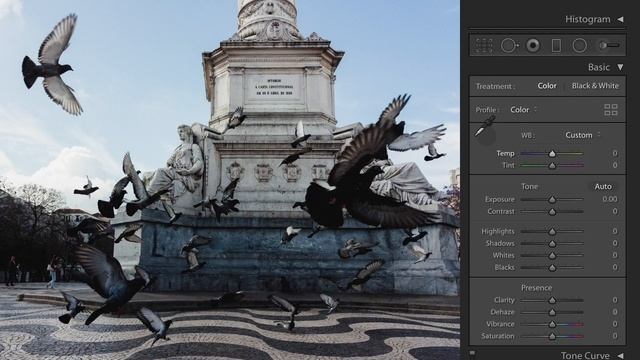Click the Exposure slider handle

pos(552,199)
